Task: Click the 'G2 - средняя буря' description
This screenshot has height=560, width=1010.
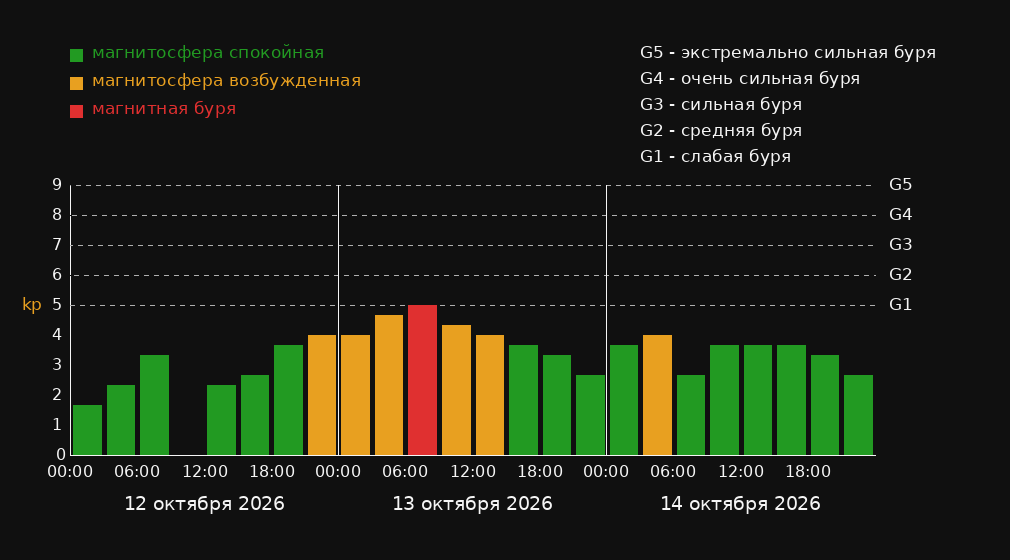Action: point(721,131)
